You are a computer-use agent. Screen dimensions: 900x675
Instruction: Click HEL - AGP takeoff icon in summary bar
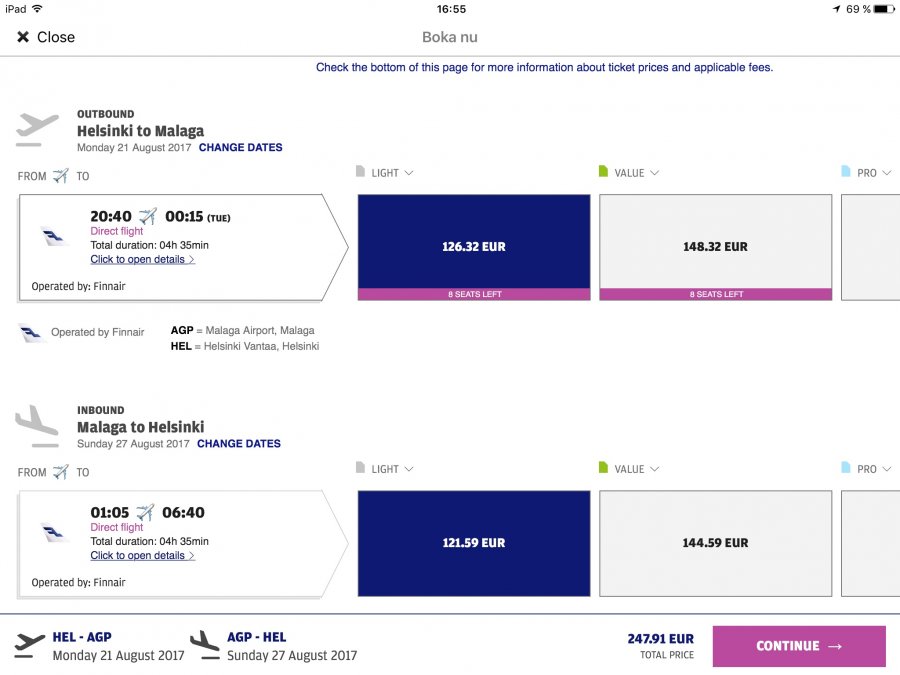(x=30, y=646)
